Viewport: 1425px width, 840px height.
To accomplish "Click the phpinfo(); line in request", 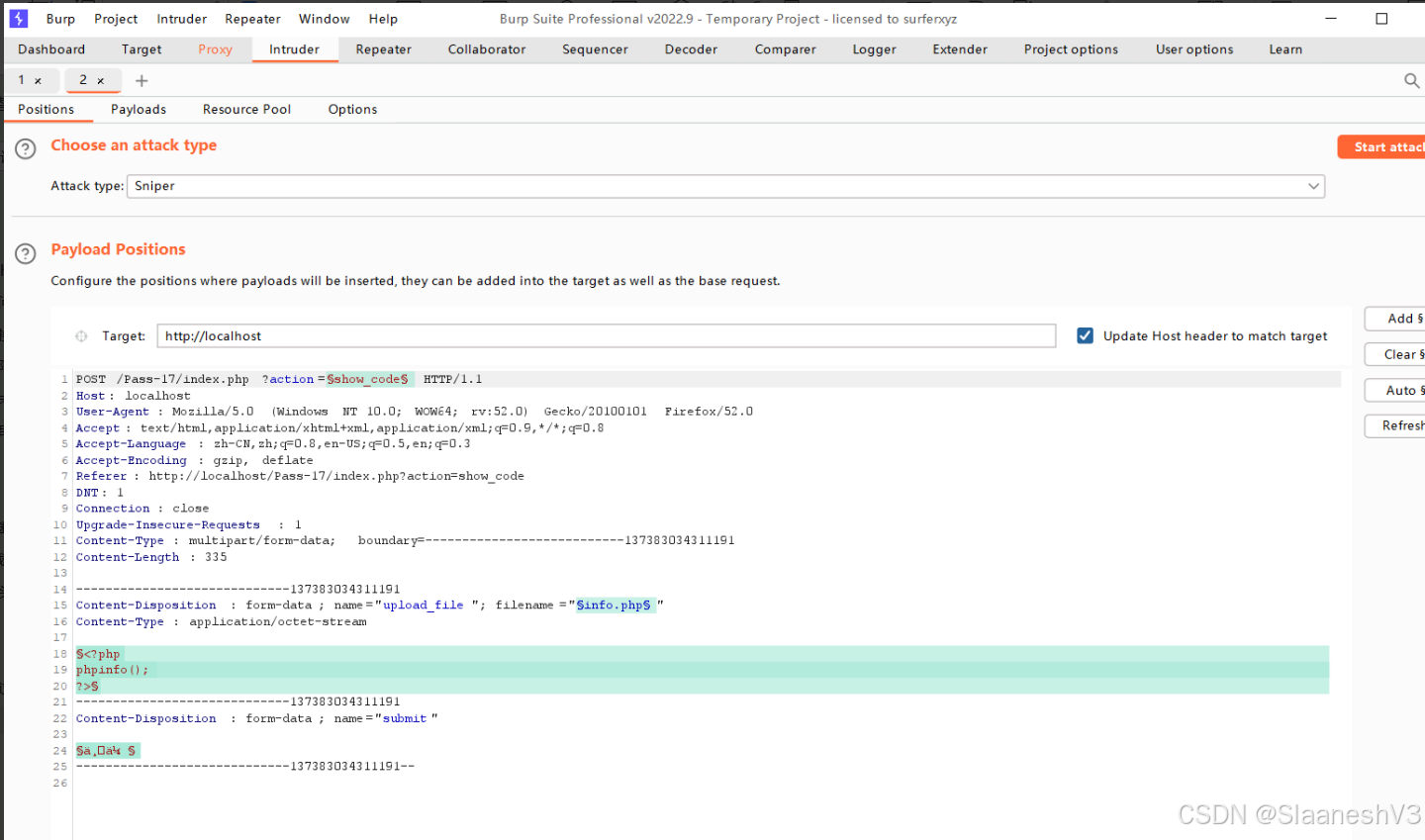I will point(113,670).
